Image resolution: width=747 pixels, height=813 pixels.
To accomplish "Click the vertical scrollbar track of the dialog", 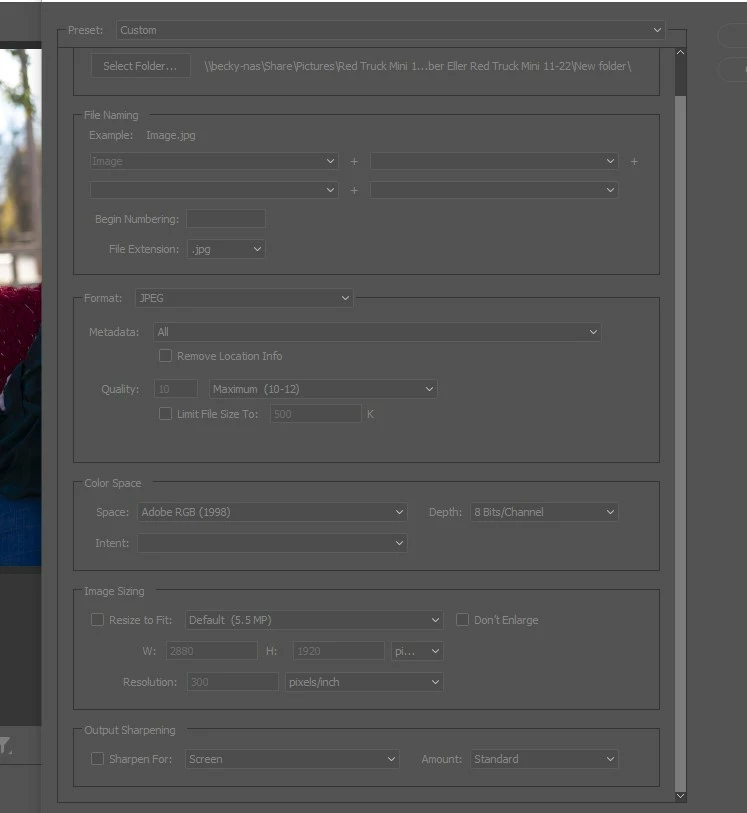I will tap(681, 441).
